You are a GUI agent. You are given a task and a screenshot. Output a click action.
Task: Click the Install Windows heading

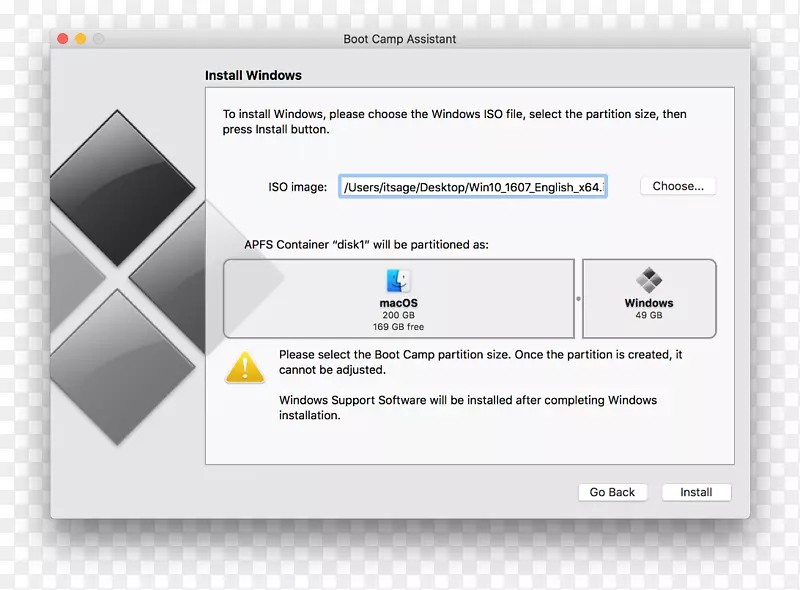coord(253,75)
